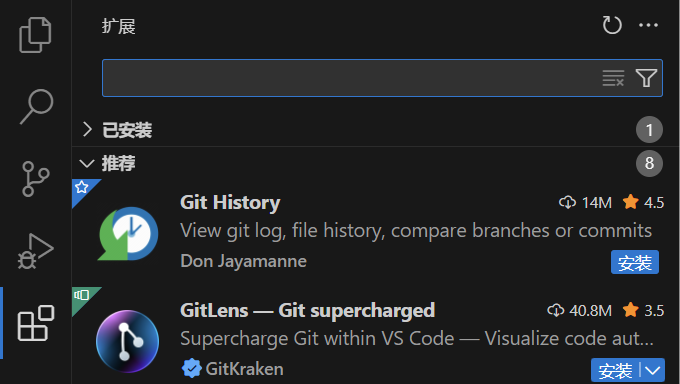This screenshot has width=680, height=384.
Task: Open the Search view icon
Action: pyautogui.click(x=36, y=107)
